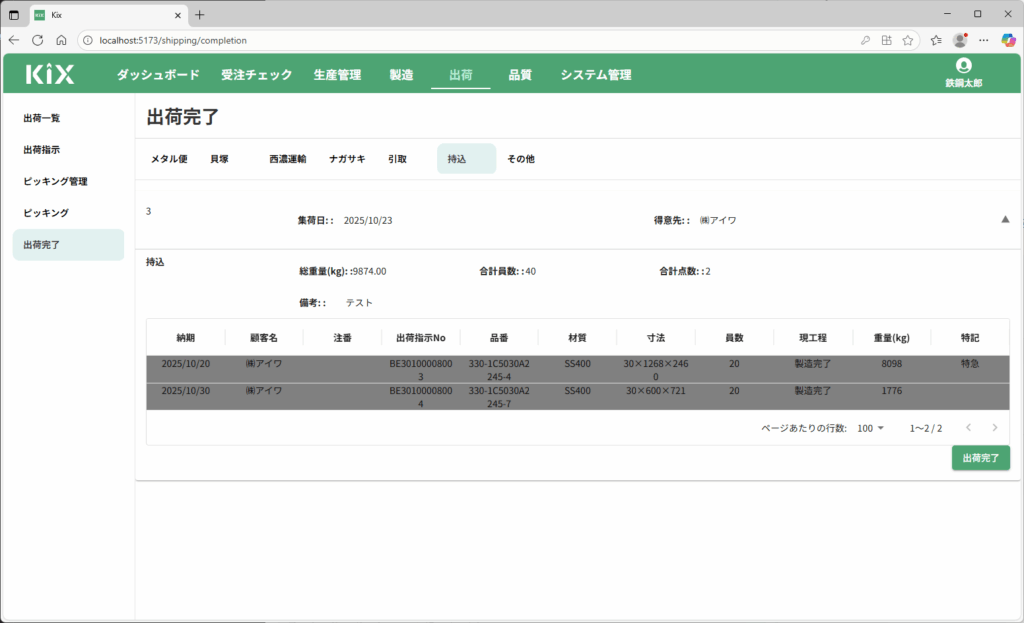
Task: Click the browser home icon
Action: (x=61, y=40)
